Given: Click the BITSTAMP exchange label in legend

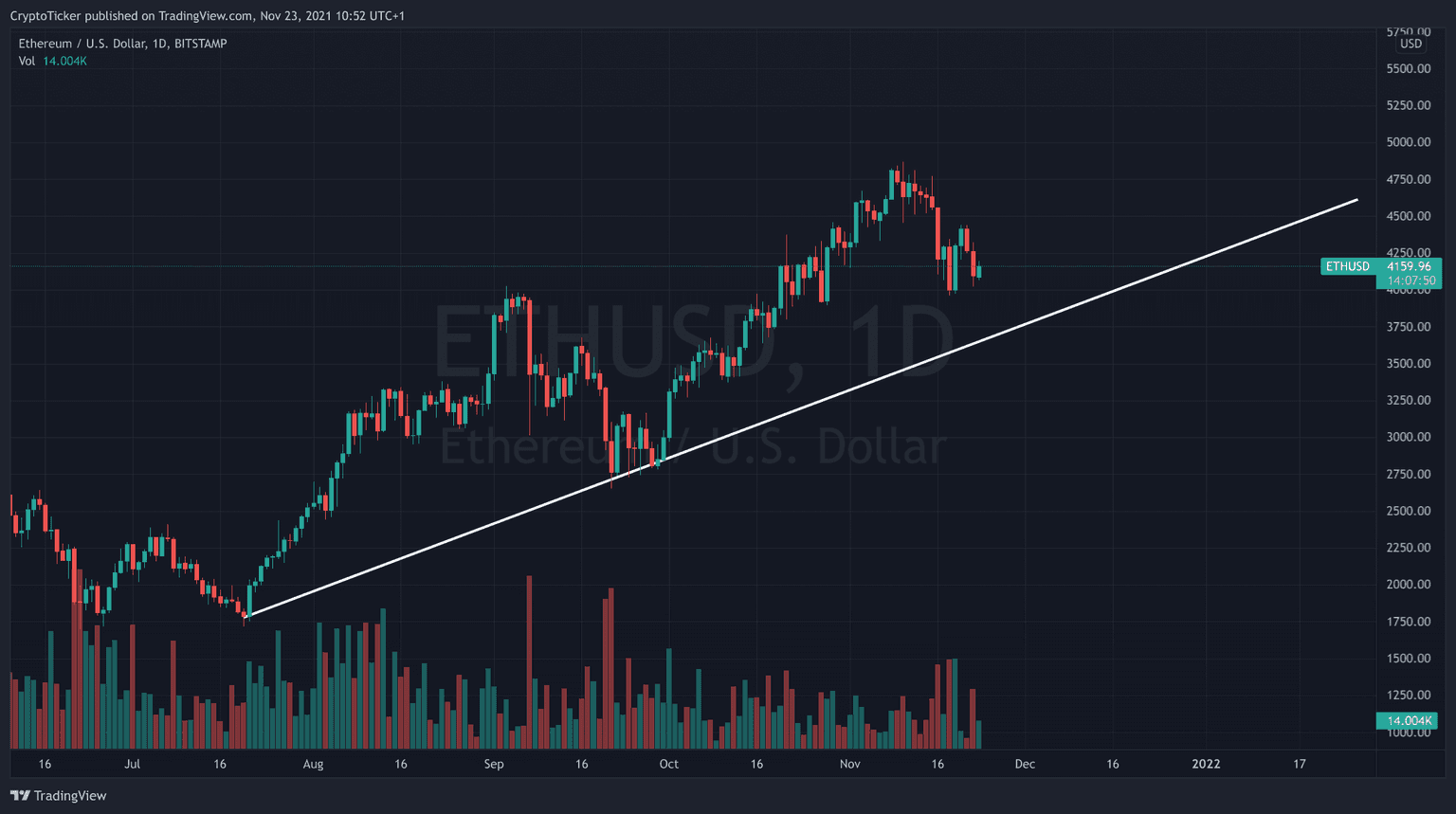Looking at the screenshot, I should click(201, 44).
